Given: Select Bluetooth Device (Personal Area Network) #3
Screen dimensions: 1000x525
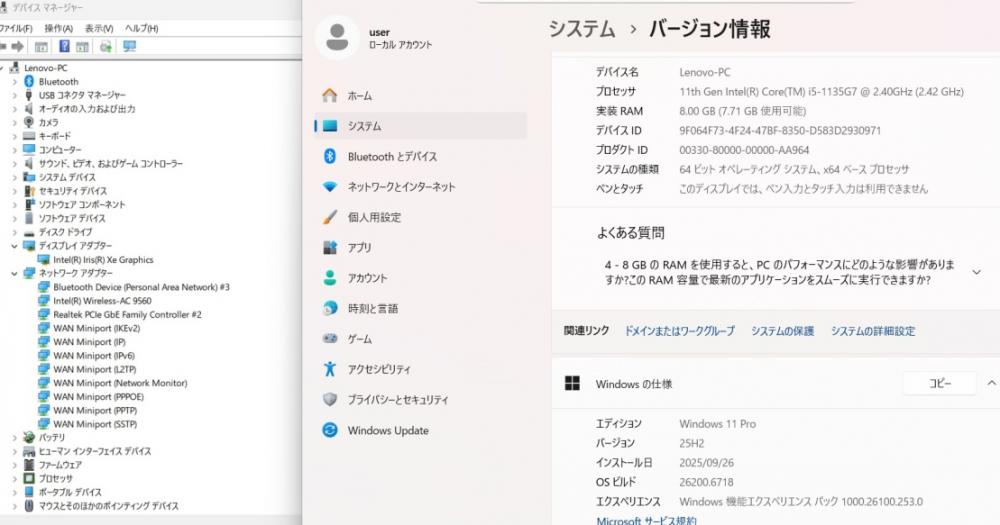Looking at the screenshot, I should pyautogui.click(x=141, y=287).
